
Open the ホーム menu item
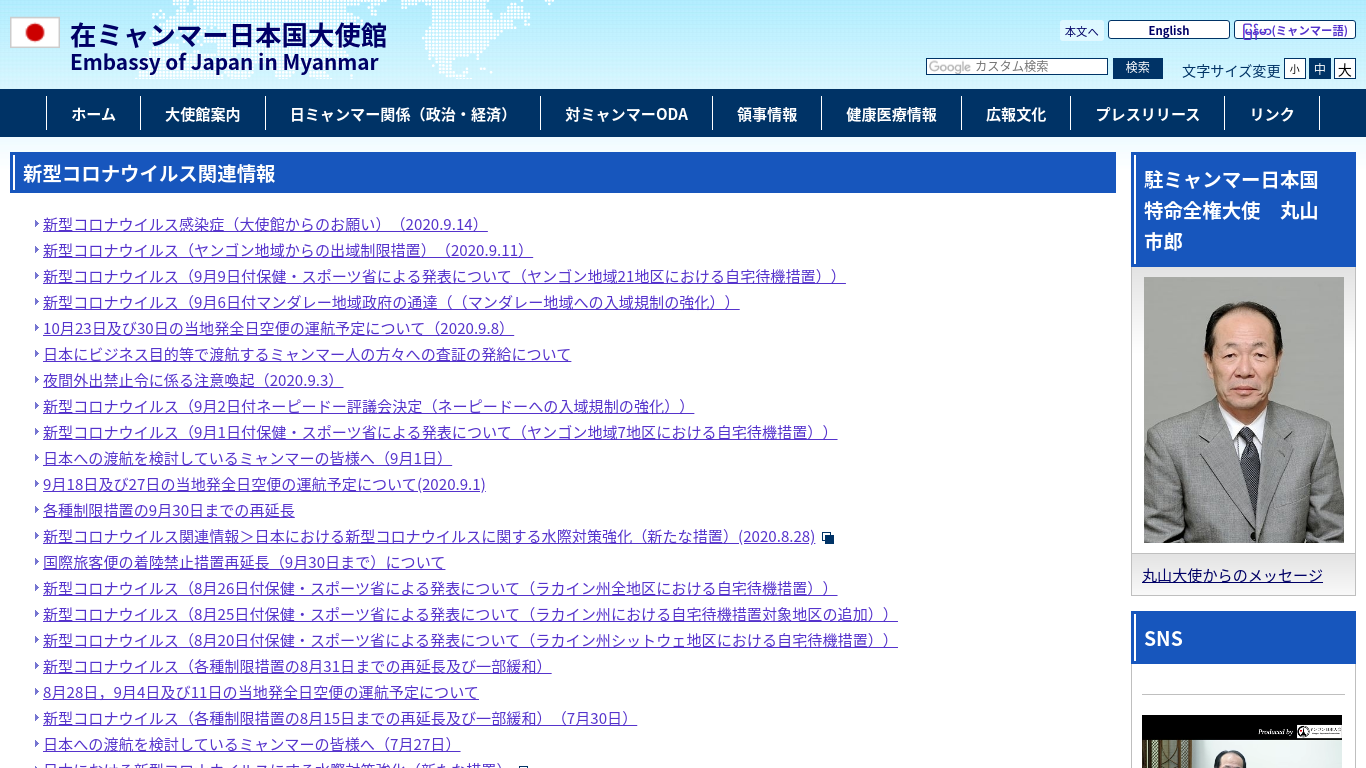93,114
